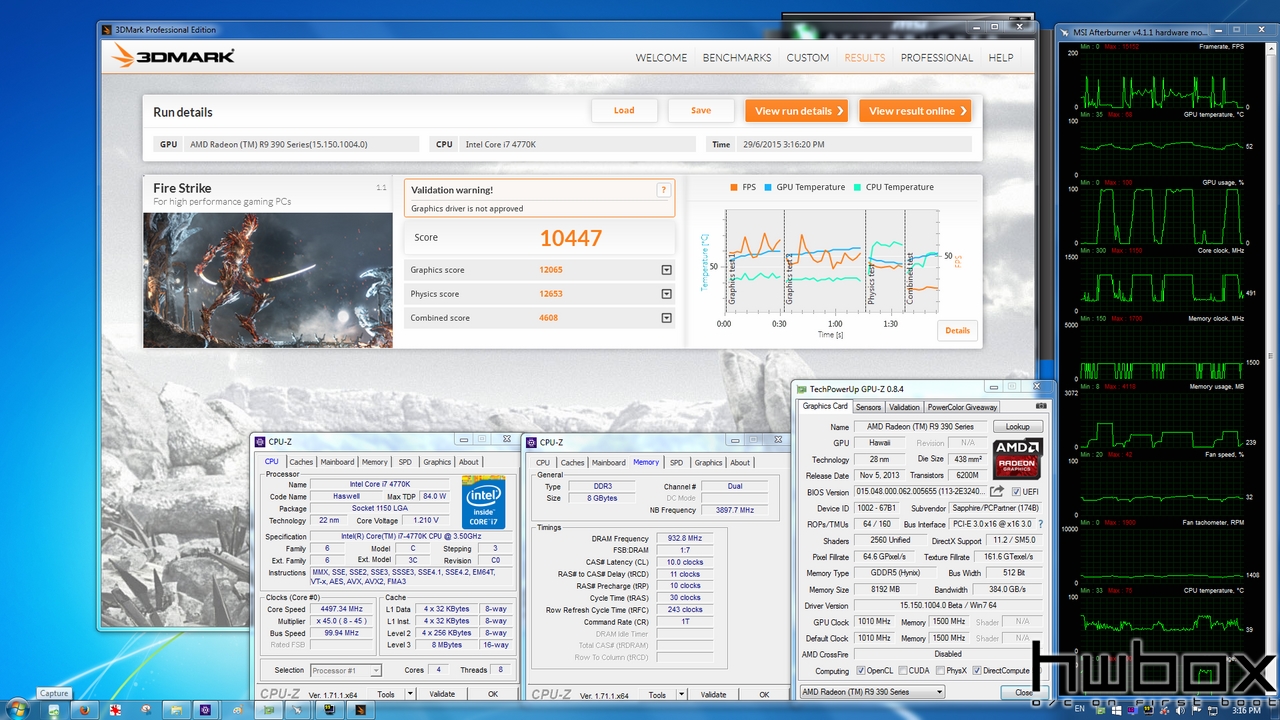Click the Capture tool icon in the taskbar
The height and width of the screenshot is (720, 1280).
(x=54, y=710)
